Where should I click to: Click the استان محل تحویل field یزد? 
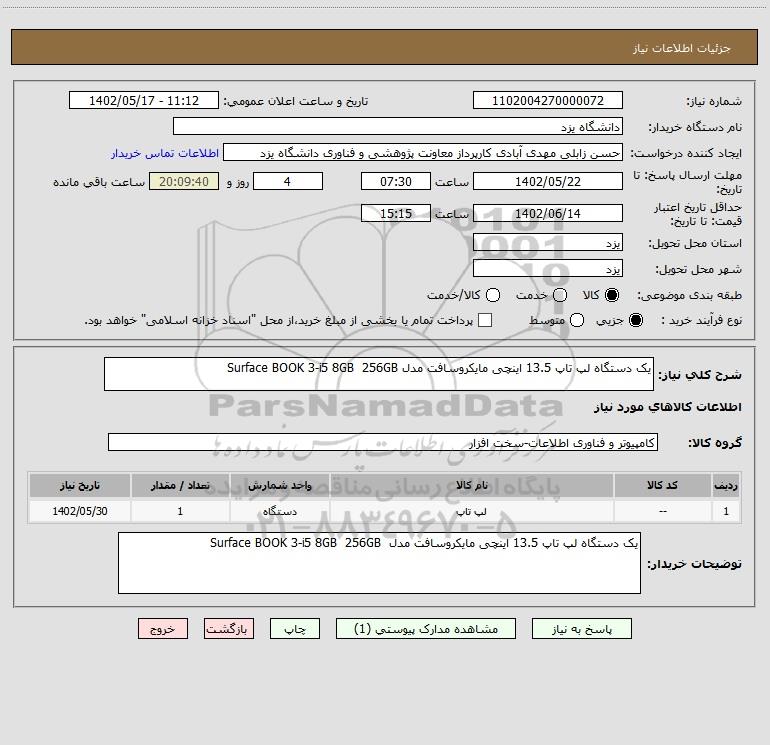point(548,242)
